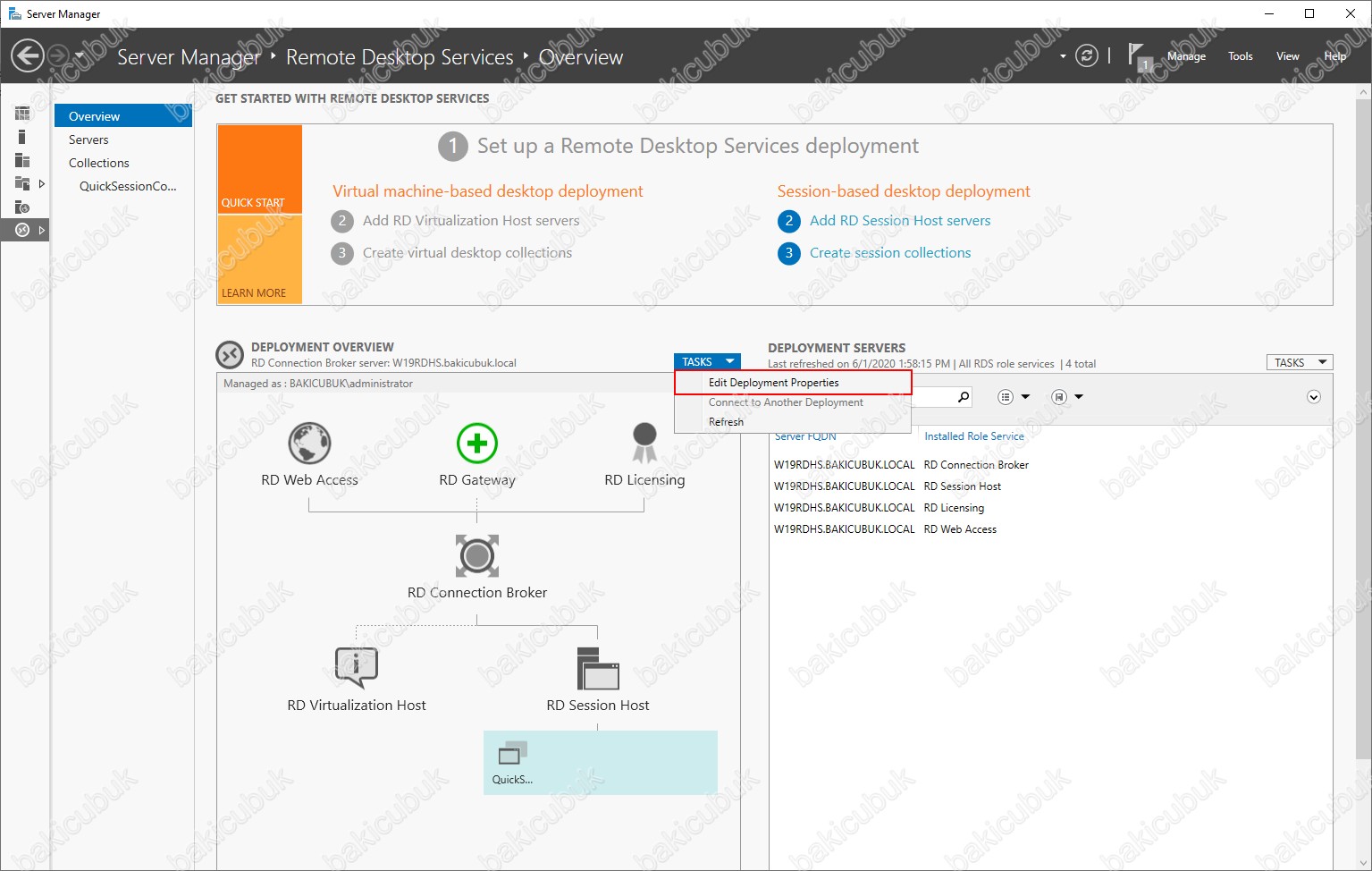Click the back navigation arrow
This screenshot has width=1372, height=871.
27,55
